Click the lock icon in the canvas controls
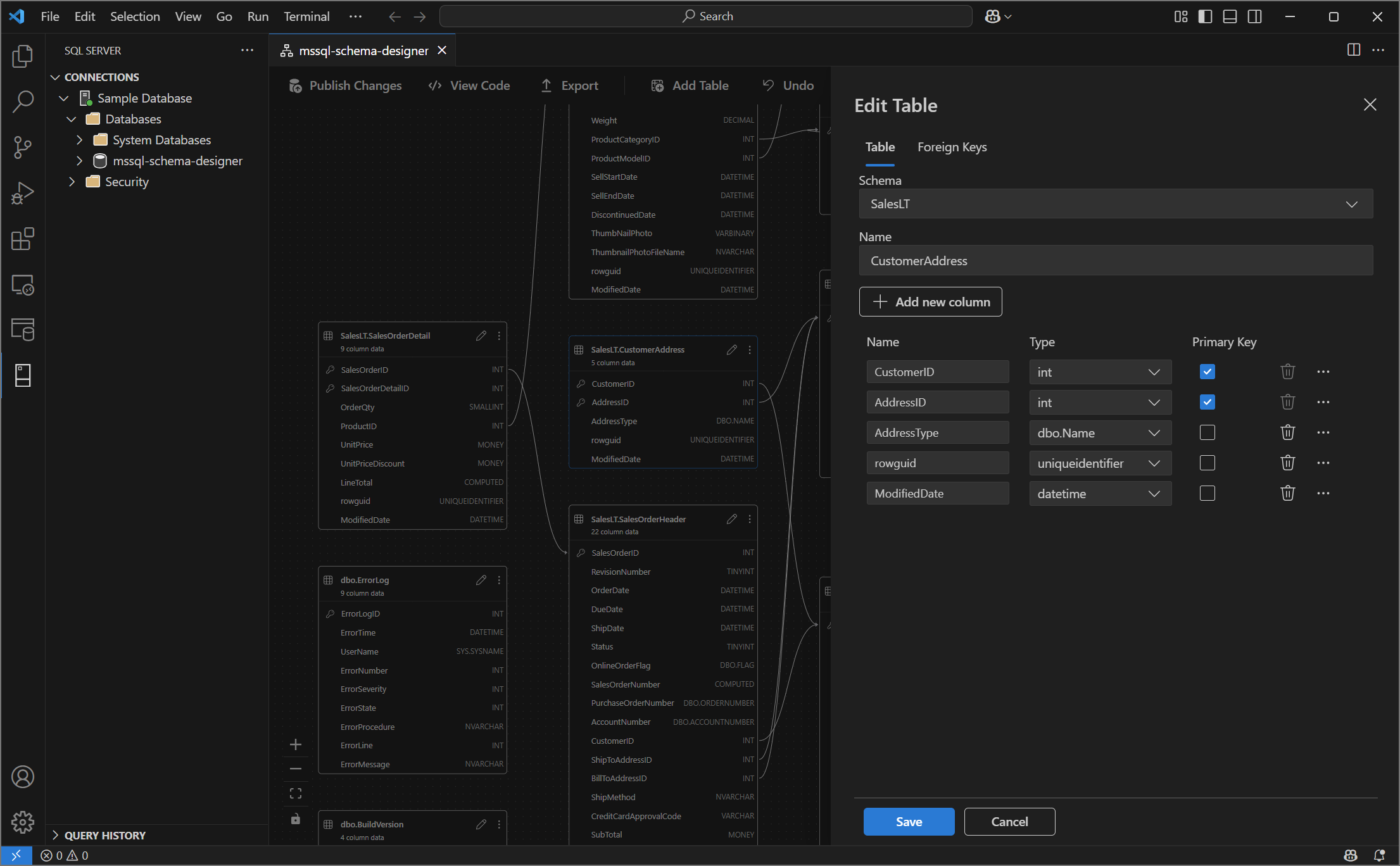 296,819
